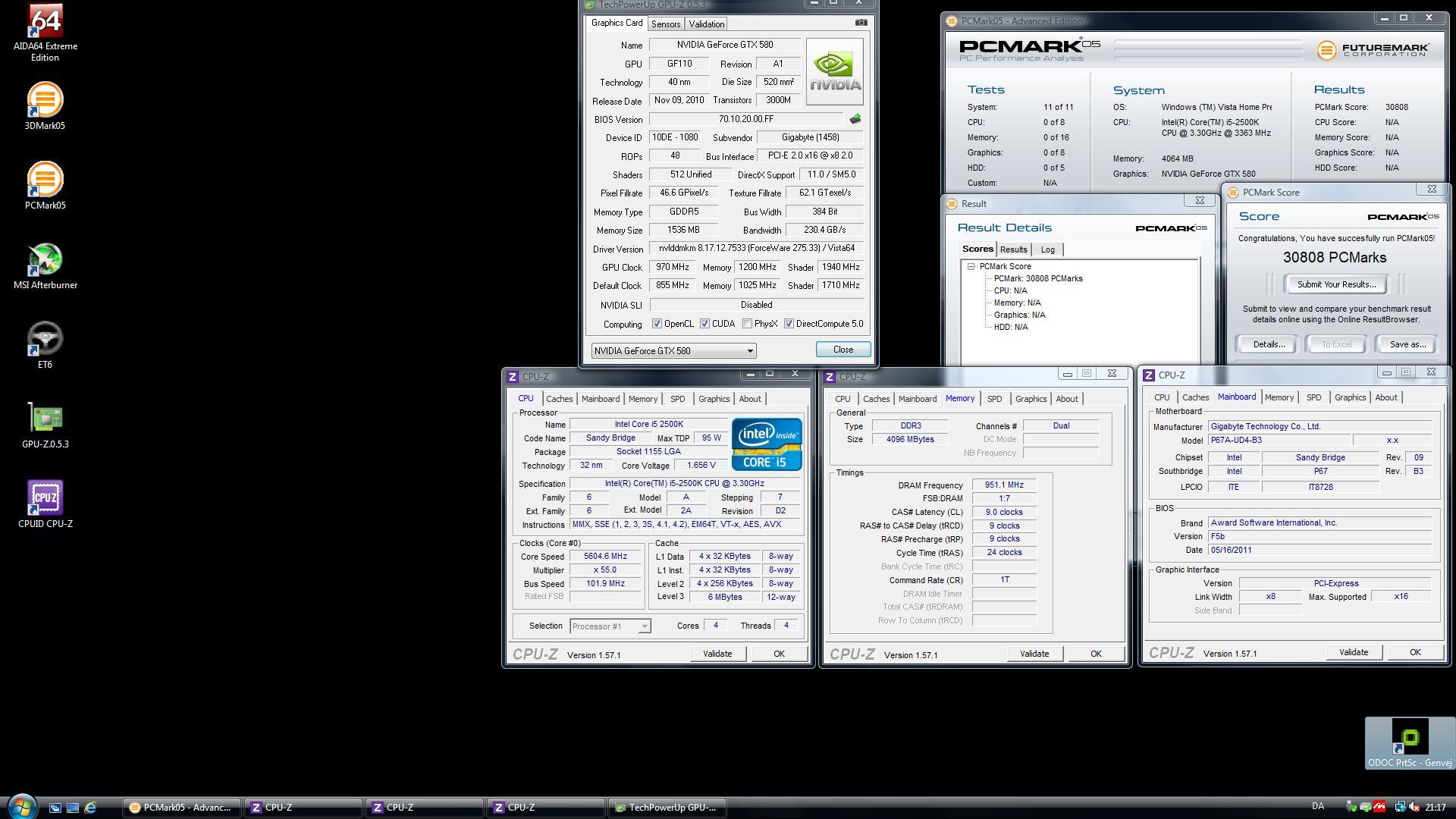The image size is (1456, 819).
Task: Click the NVIDIA logo in GPU-Z
Action: [834, 71]
